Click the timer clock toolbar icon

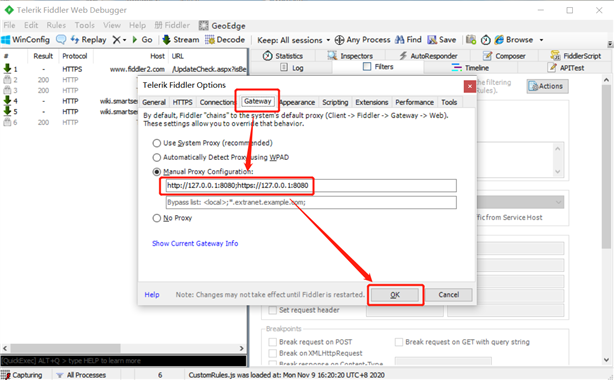(486, 40)
